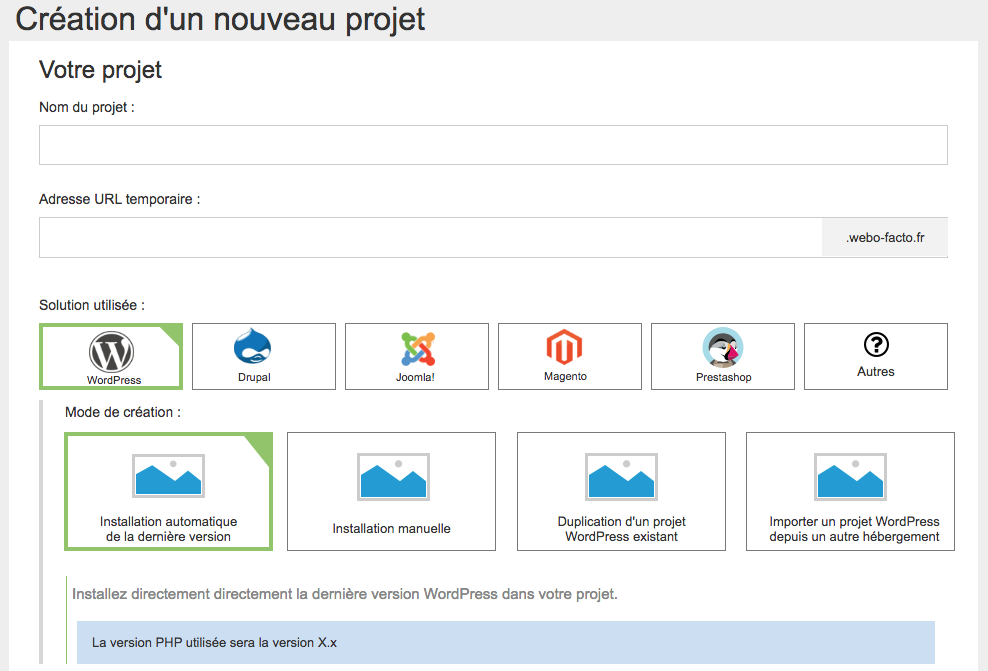
Task: Click image above Duplication d'un projet
Action: tap(621, 477)
